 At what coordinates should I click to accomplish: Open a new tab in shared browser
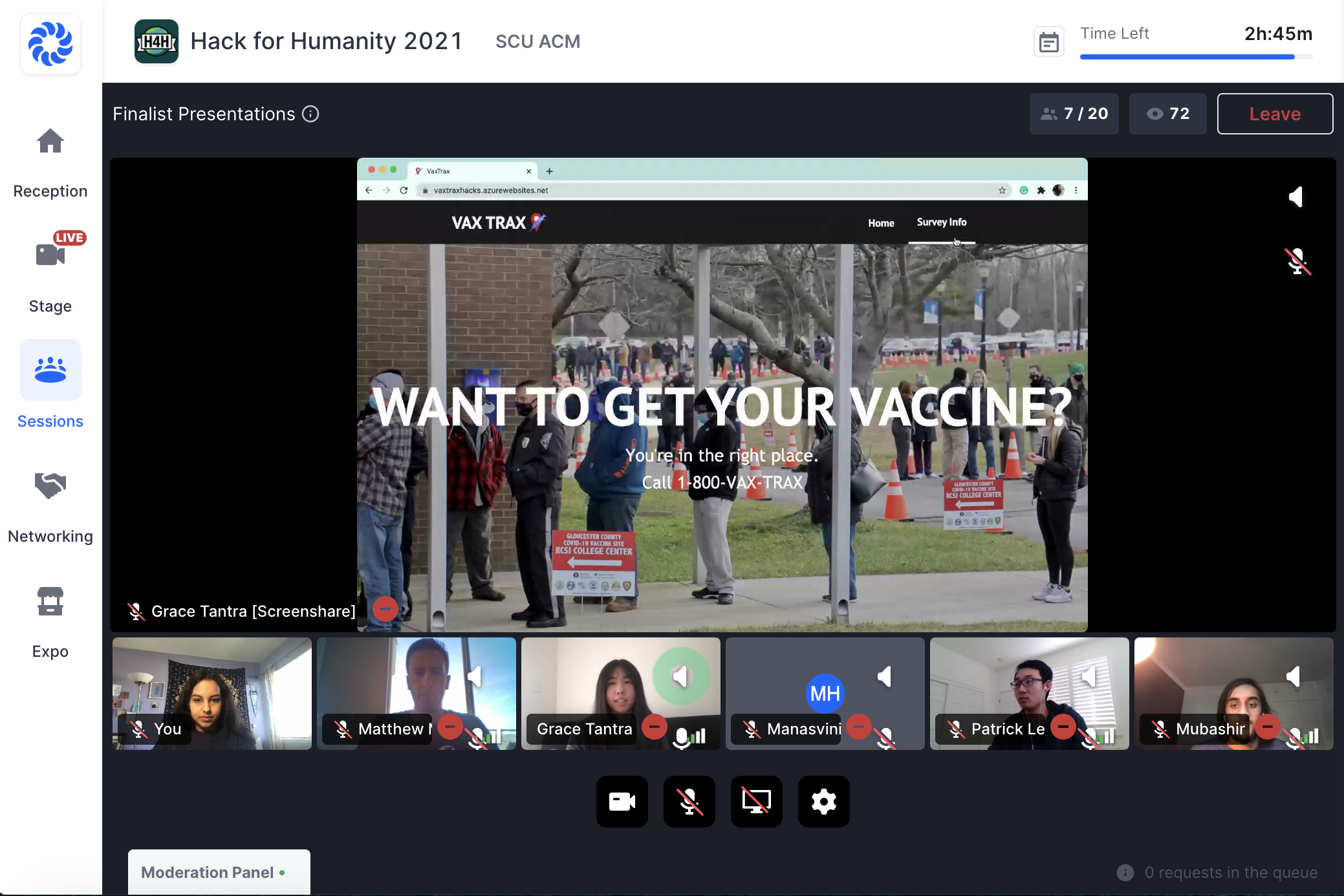[549, 171]
